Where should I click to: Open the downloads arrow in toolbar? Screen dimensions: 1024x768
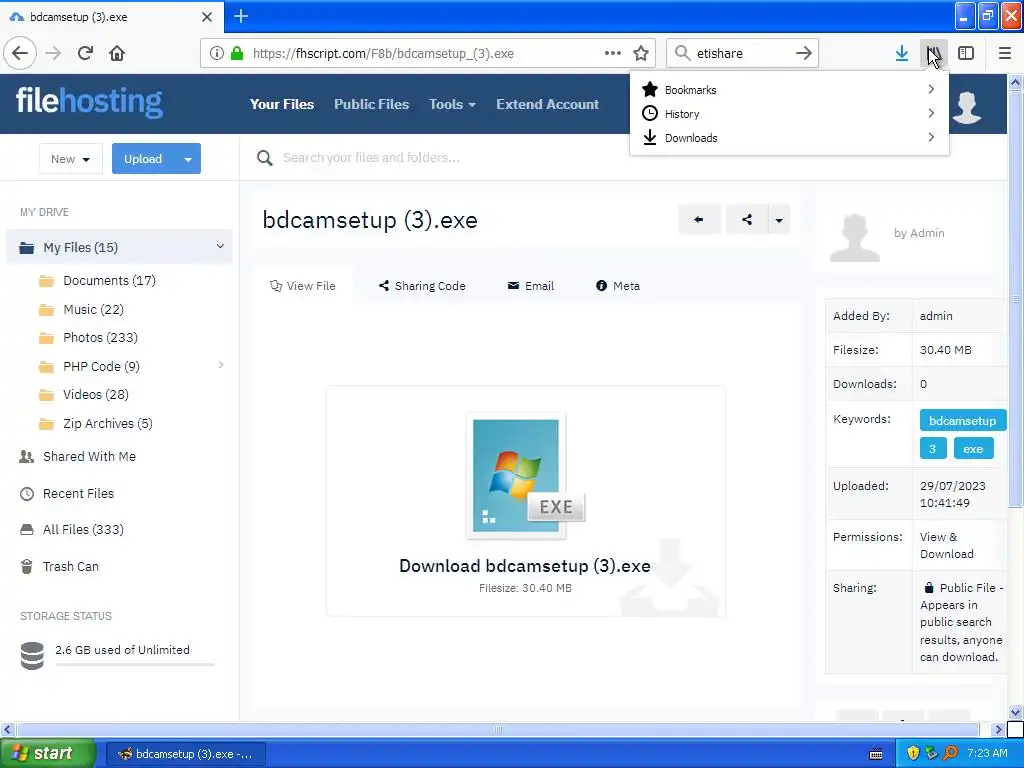coord(902,53)
